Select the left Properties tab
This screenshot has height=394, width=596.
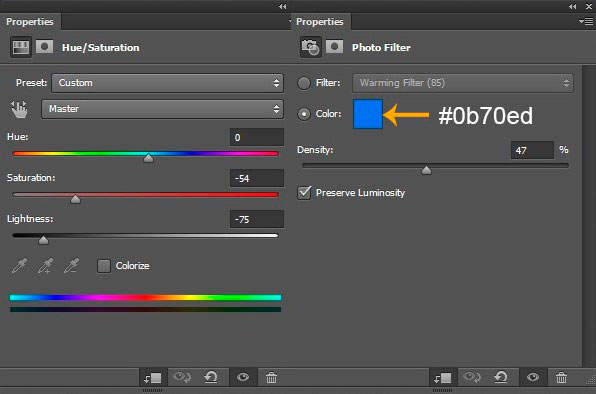coord(30,22)
